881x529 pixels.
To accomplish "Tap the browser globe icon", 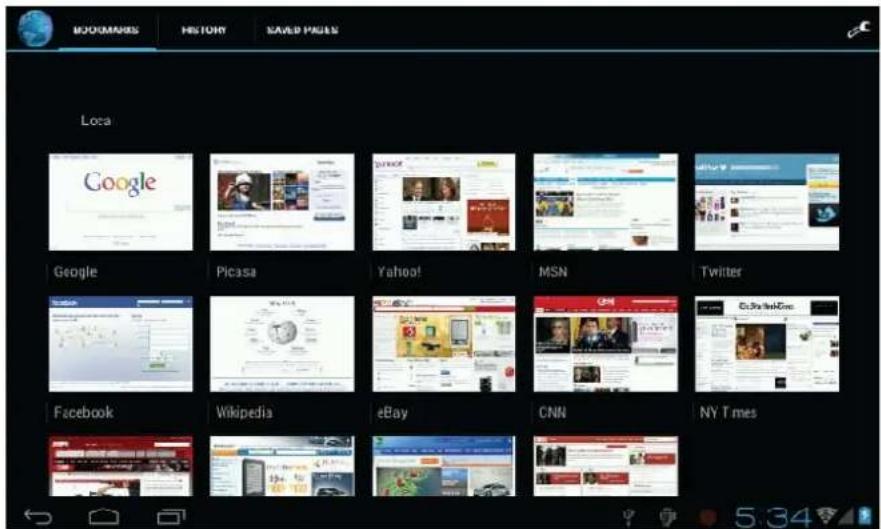I will (35, 29).
